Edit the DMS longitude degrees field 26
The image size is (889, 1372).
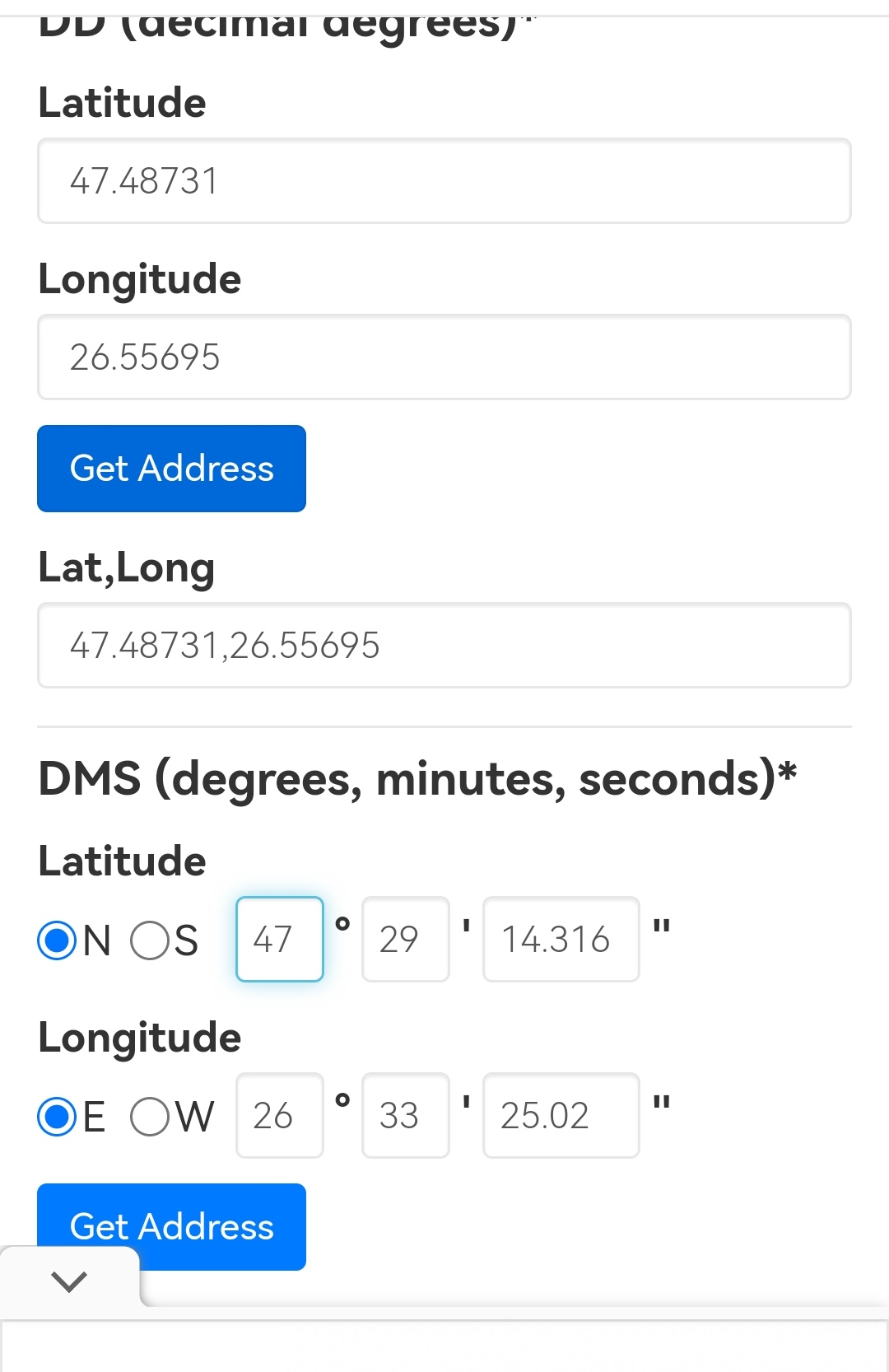280,1116
